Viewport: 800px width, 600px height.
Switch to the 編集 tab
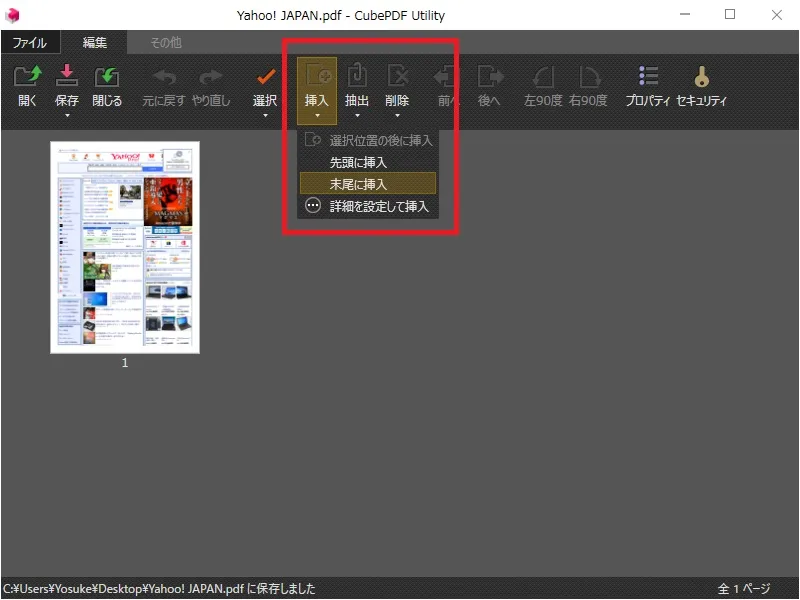[94, 42]
